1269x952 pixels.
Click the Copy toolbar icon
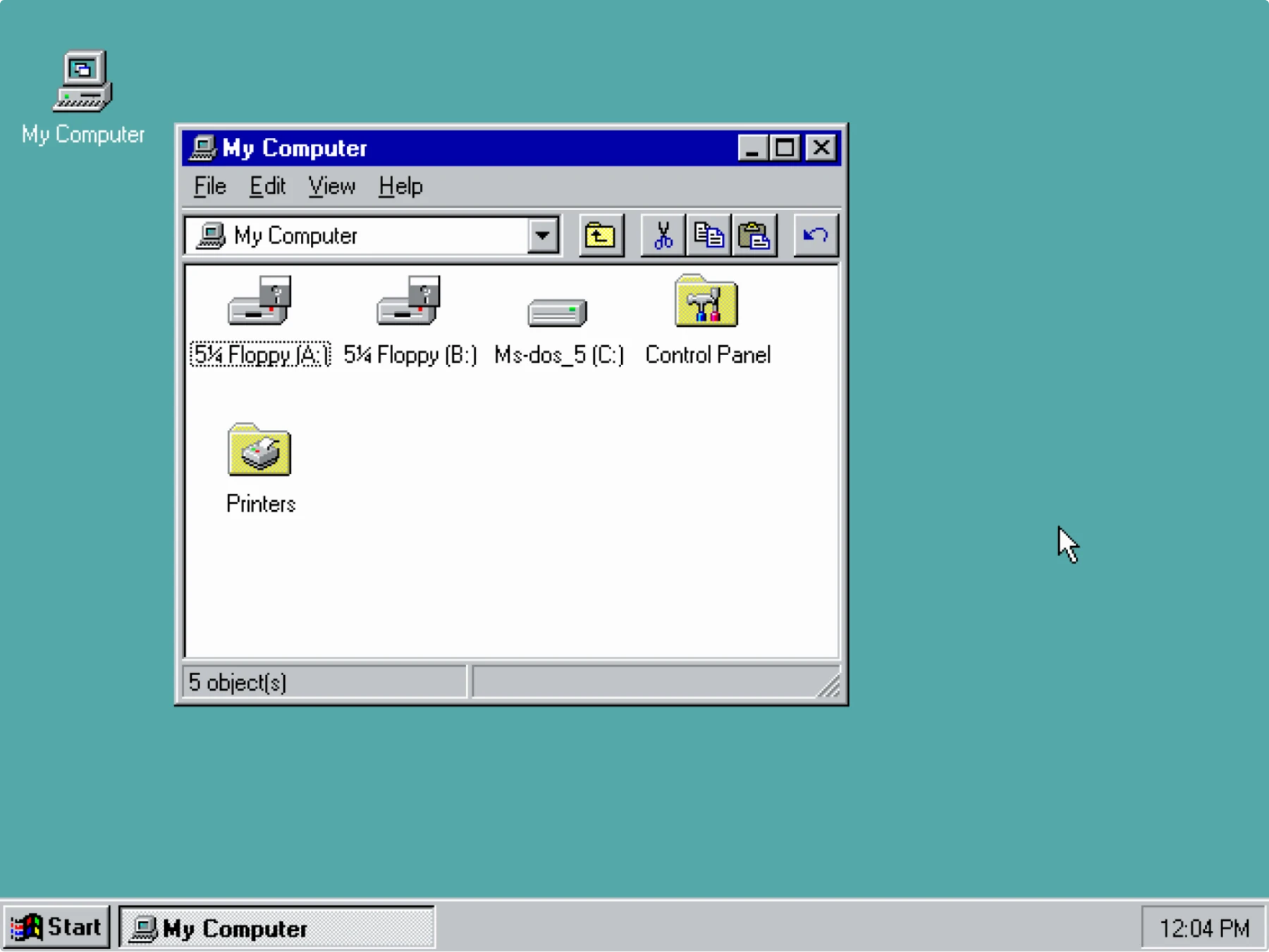pos(709,235)
